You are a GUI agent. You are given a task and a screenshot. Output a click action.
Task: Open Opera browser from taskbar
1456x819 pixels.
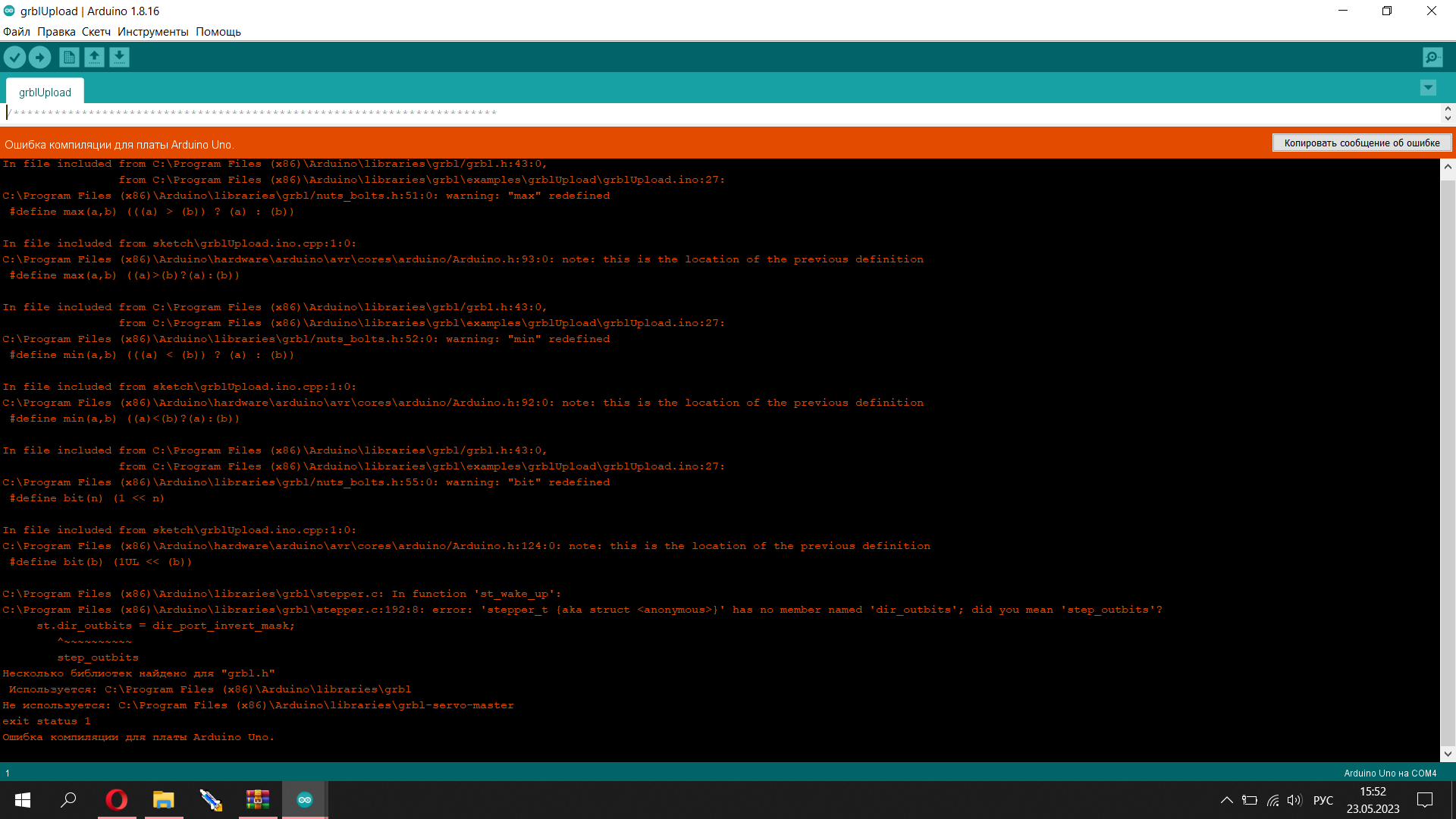coord(117,800)
